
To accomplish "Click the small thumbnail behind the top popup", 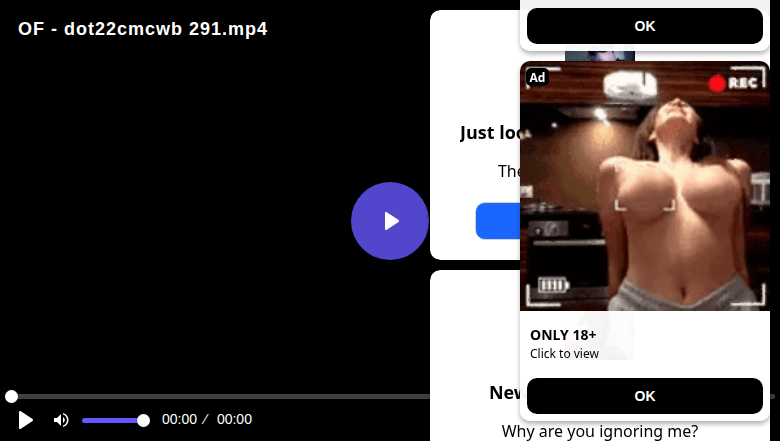I will point(600,56).
